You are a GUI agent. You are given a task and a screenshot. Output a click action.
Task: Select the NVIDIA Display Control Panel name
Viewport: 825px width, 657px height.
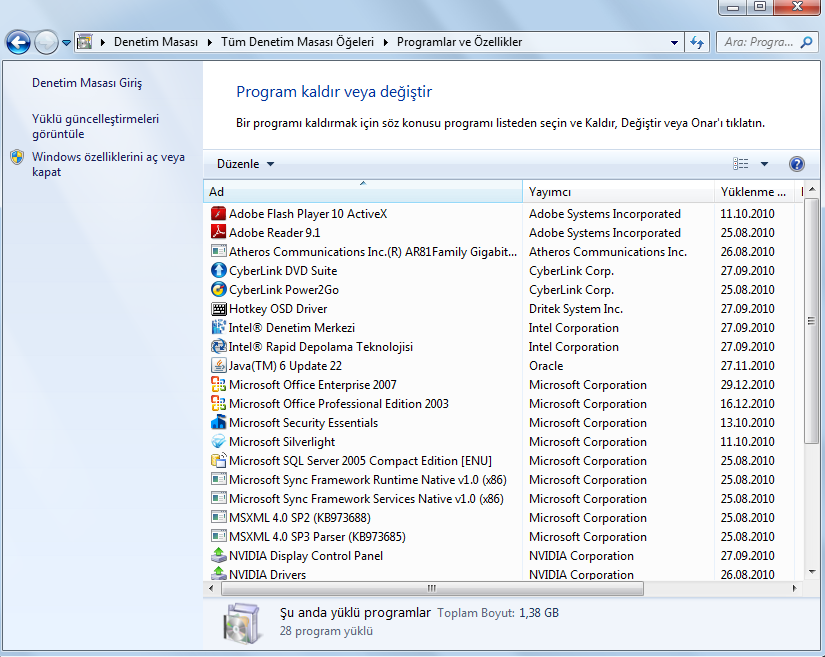(306, 556)
